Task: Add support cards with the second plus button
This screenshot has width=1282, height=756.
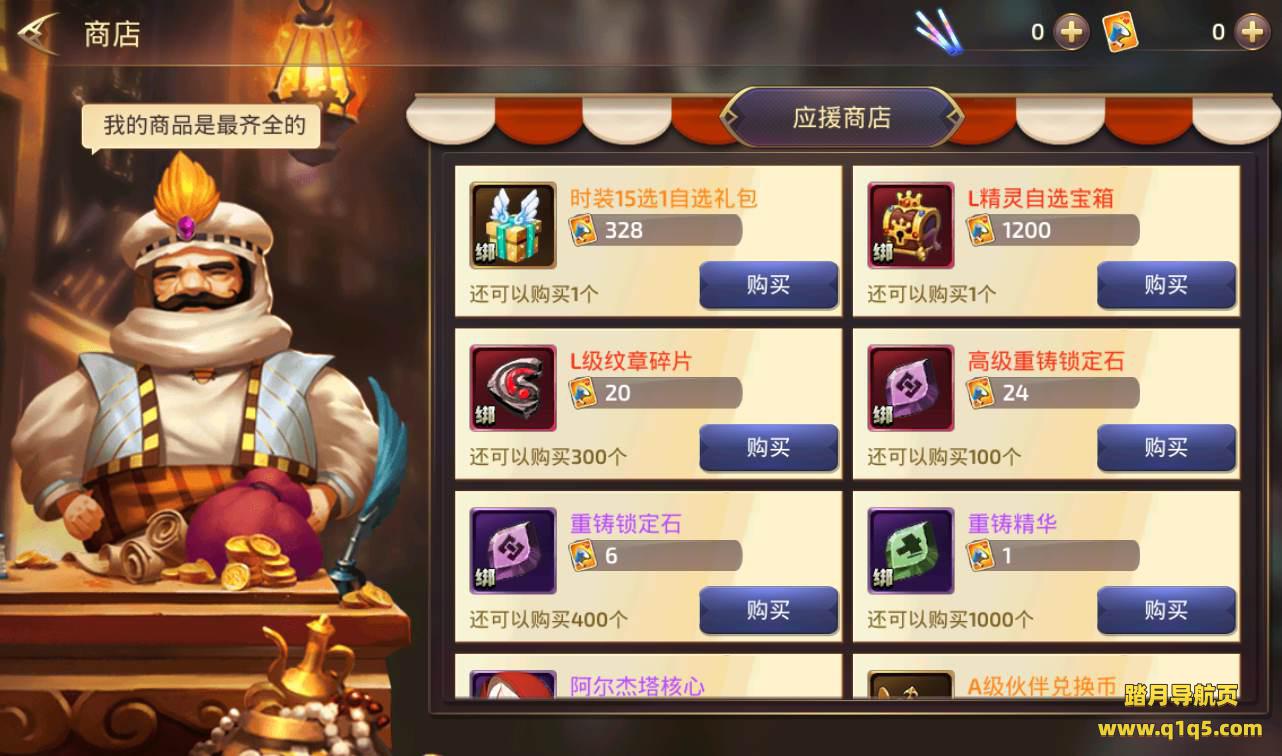Action: [x=1251, y=32]
